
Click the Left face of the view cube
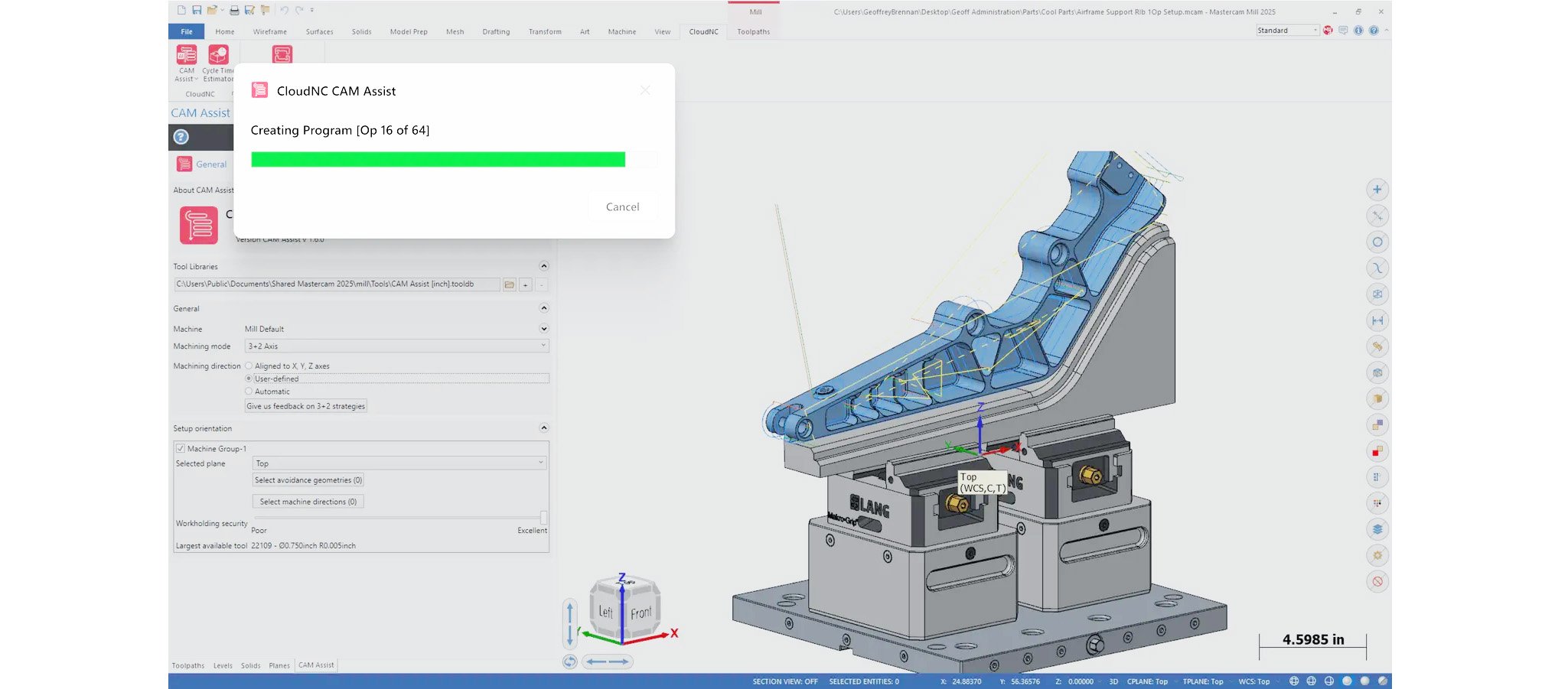coord(605,612)
